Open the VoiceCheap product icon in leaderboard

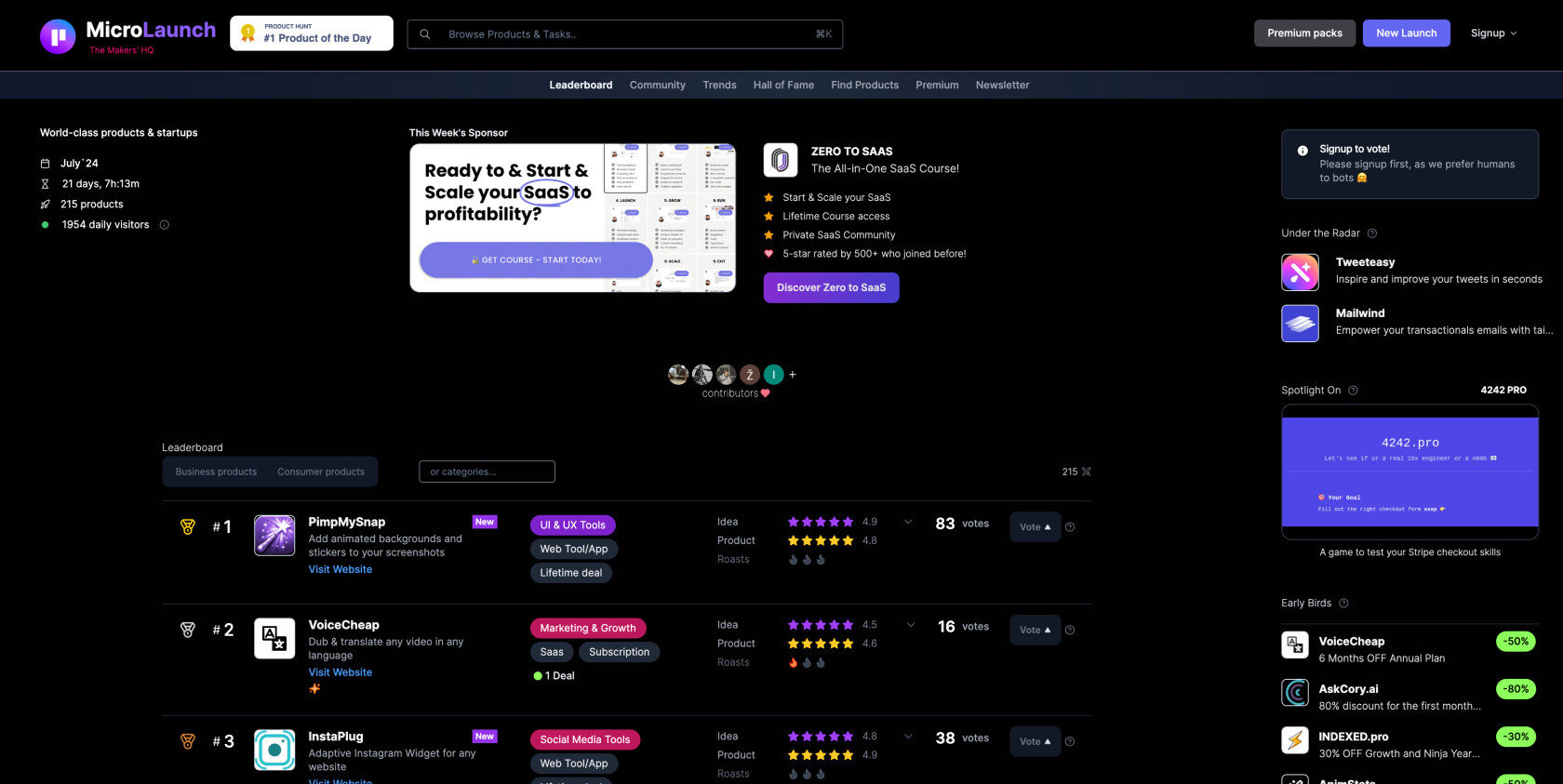pyautogui.click(x=274, y=638)
